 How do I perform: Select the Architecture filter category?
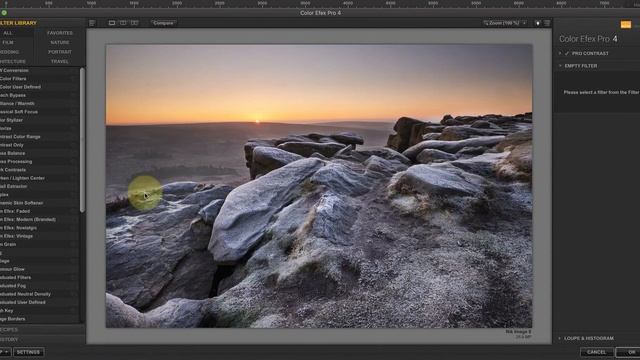coord(13,62)
